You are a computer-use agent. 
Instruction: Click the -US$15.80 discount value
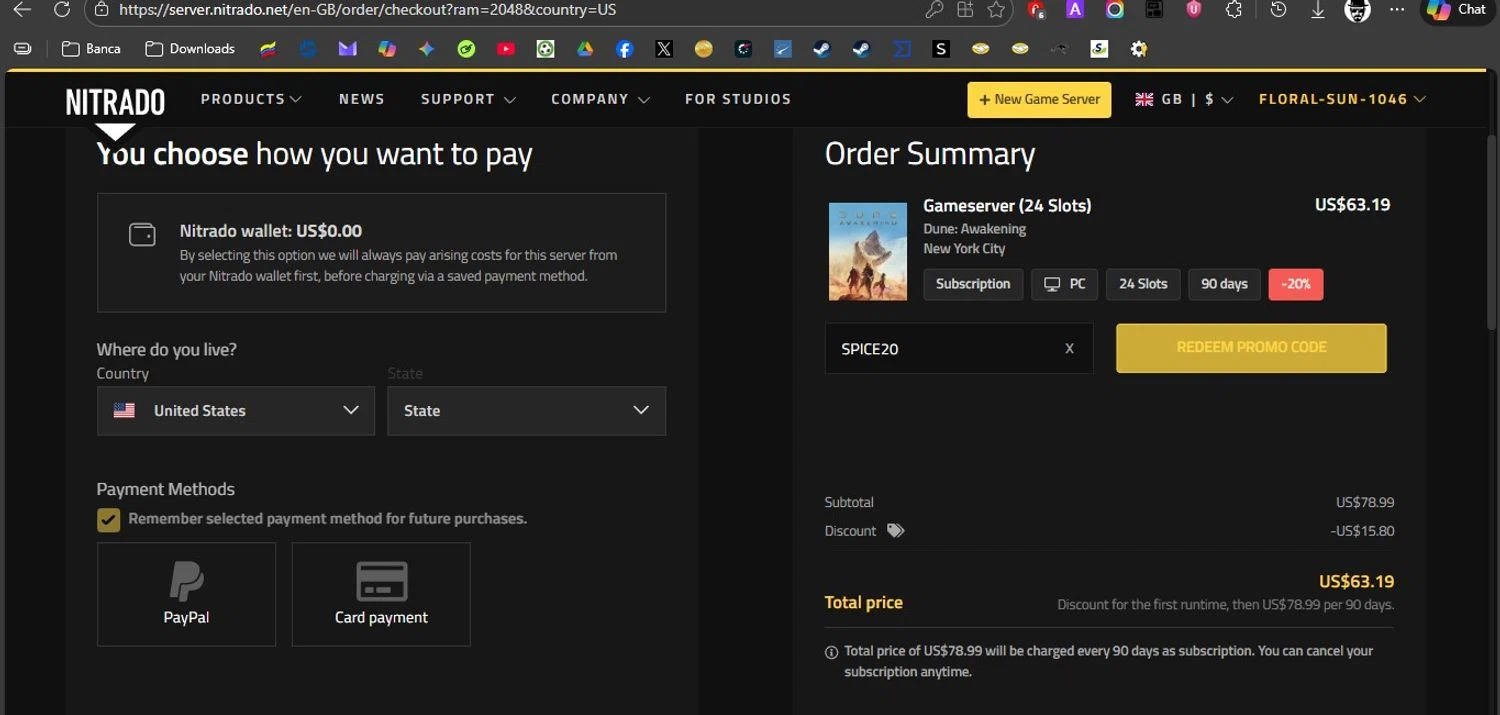pos(1362,531)
